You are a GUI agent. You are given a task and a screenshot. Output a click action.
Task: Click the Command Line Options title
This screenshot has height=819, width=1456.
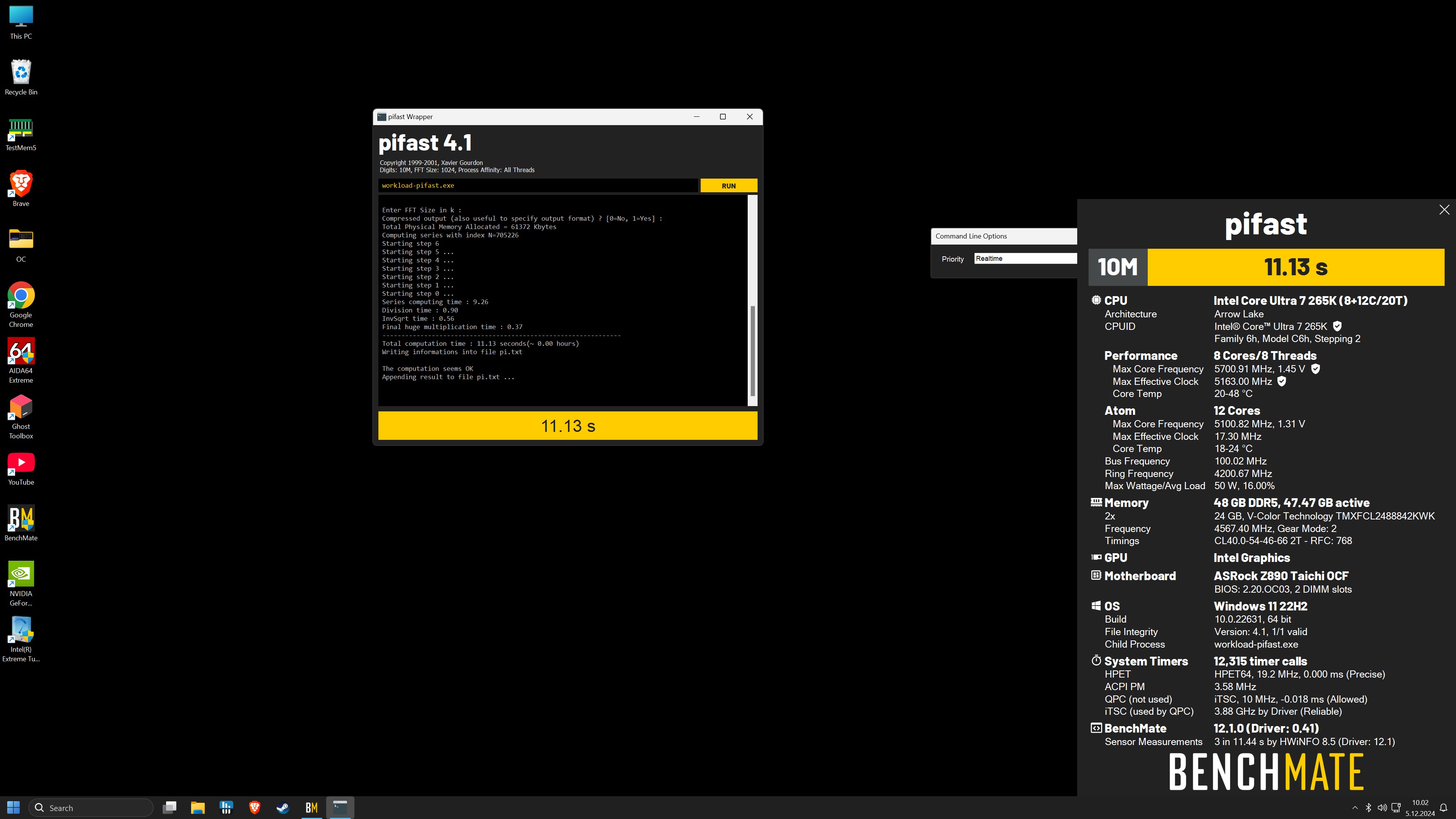[x=971, y=236]
